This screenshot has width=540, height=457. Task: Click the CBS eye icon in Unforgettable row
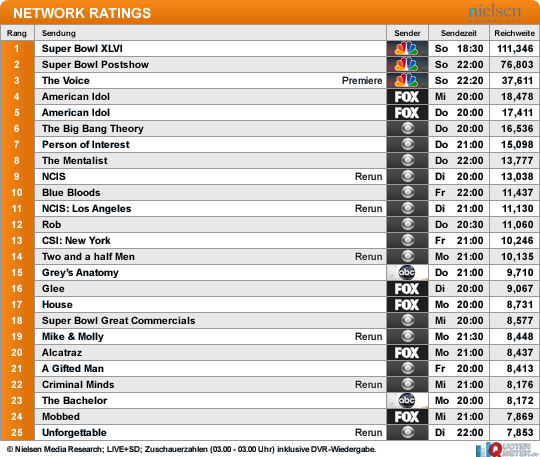pos(407,433)
